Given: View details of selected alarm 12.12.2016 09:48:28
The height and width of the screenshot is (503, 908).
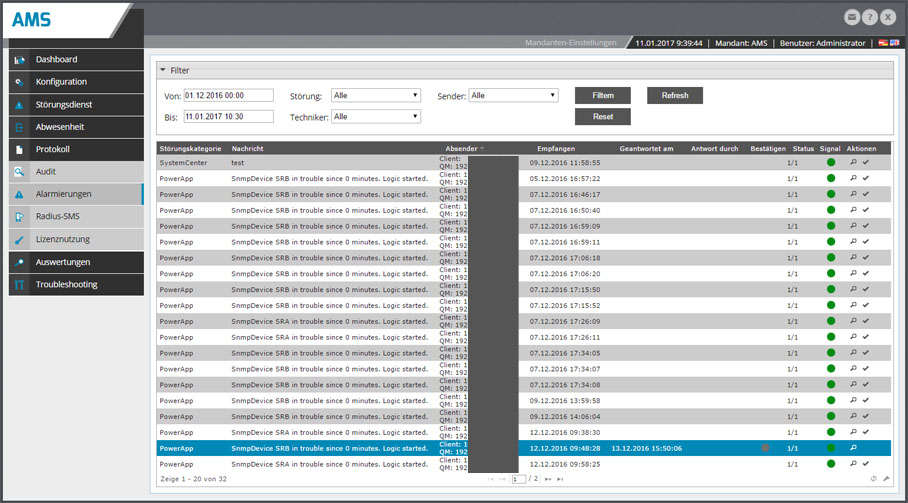Looking at the screenshot, I should tap(853, 448).
